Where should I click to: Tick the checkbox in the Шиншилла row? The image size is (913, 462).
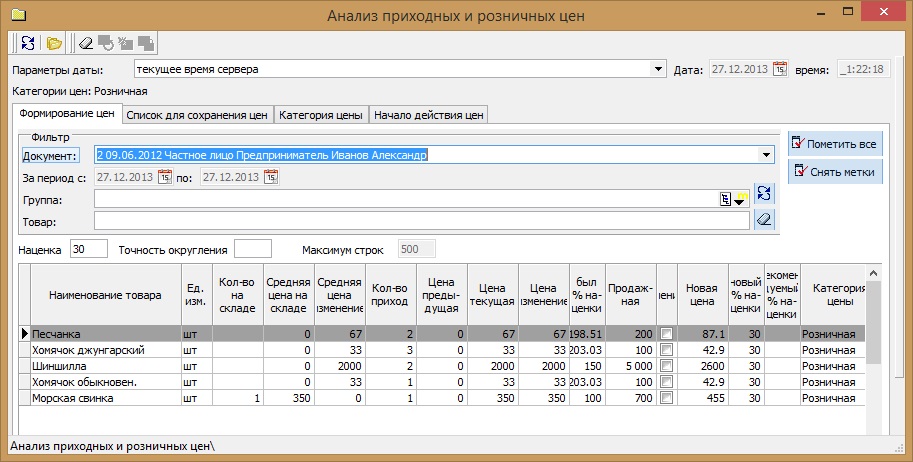pos(667,366)
